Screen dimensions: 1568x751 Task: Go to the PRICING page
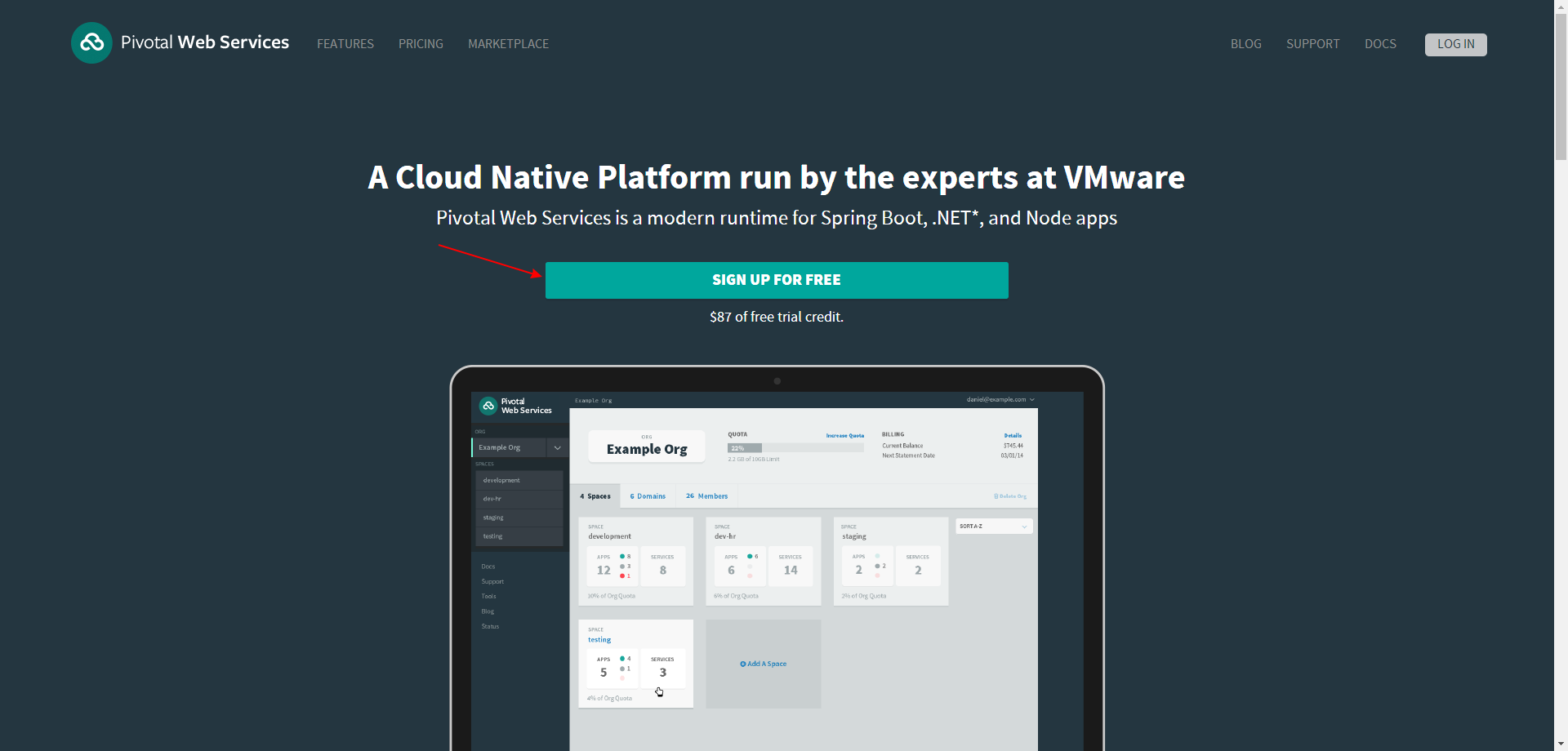pos(421,44)
